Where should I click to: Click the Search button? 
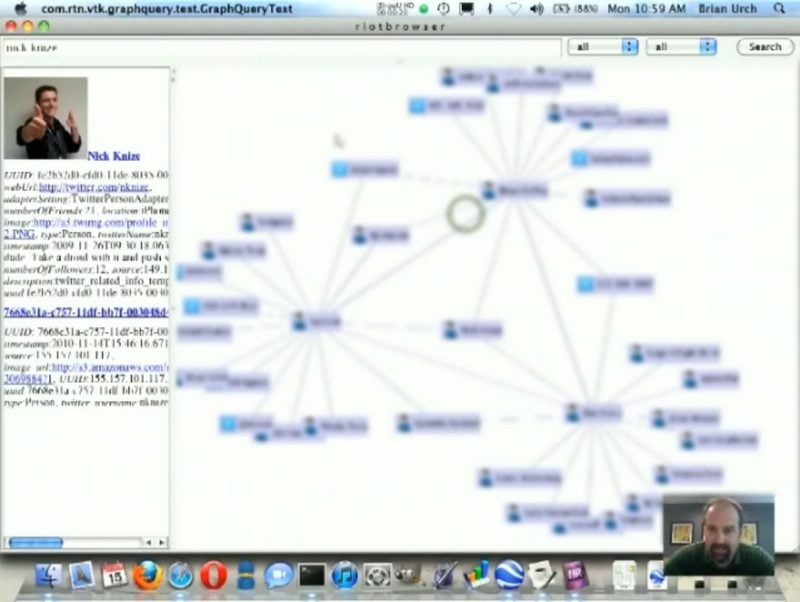point(765,47)
